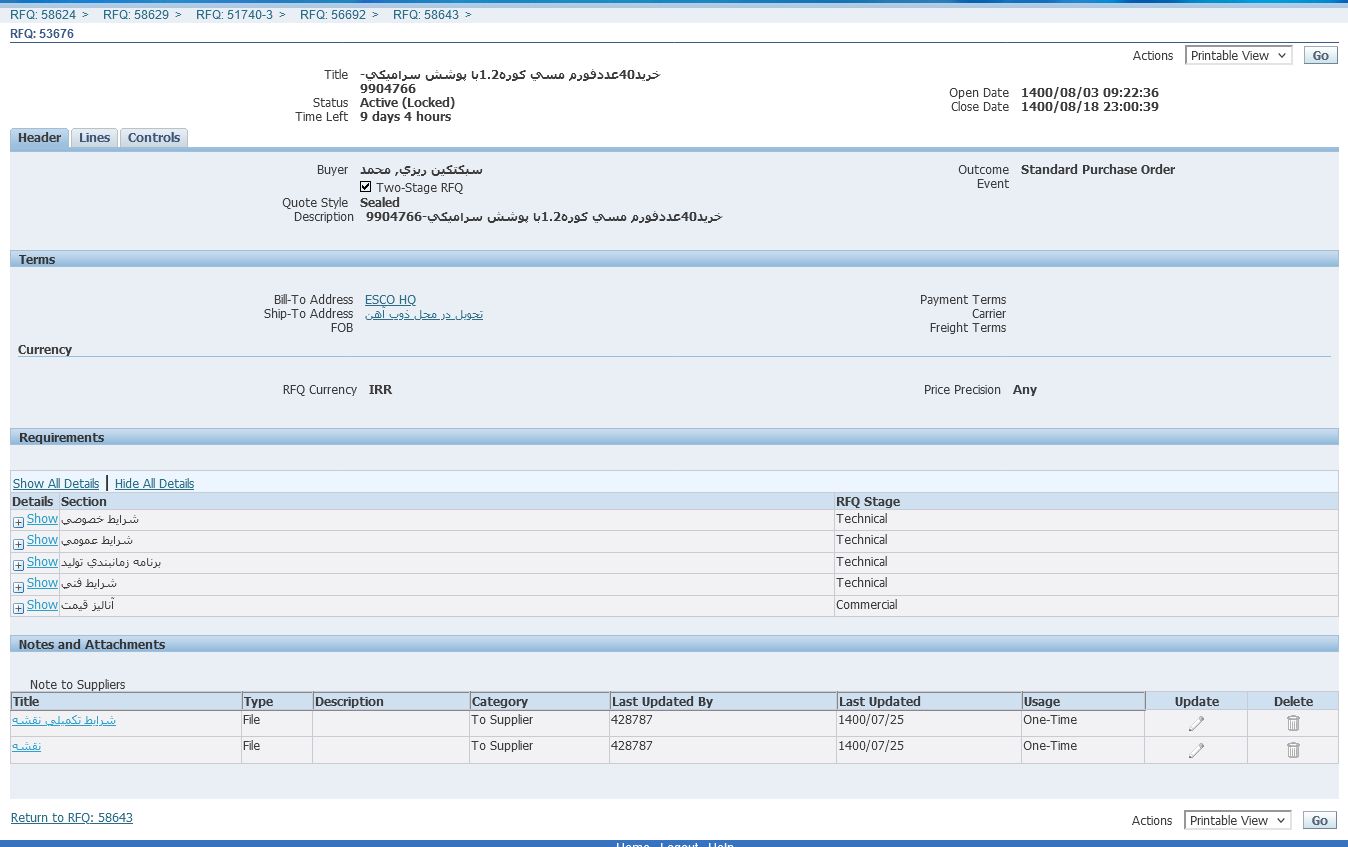
Task: Open the bottom Actions dropdown
Action: [x=1238, y=820]
